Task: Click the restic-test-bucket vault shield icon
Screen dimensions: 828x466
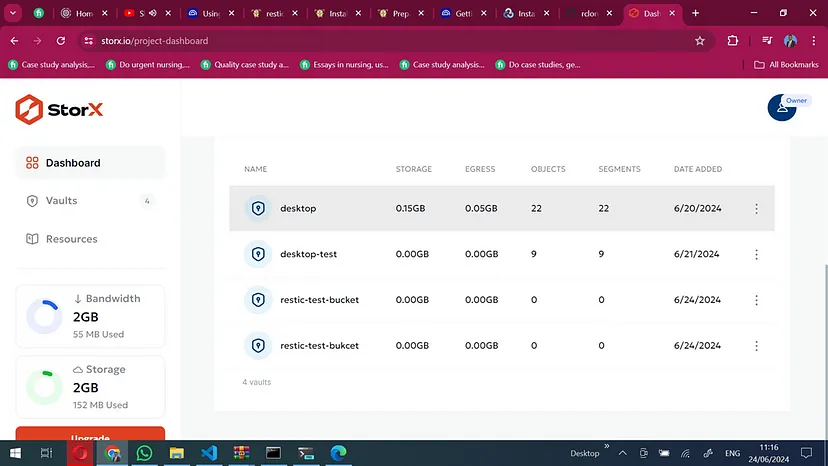Action: coord(258,300)
